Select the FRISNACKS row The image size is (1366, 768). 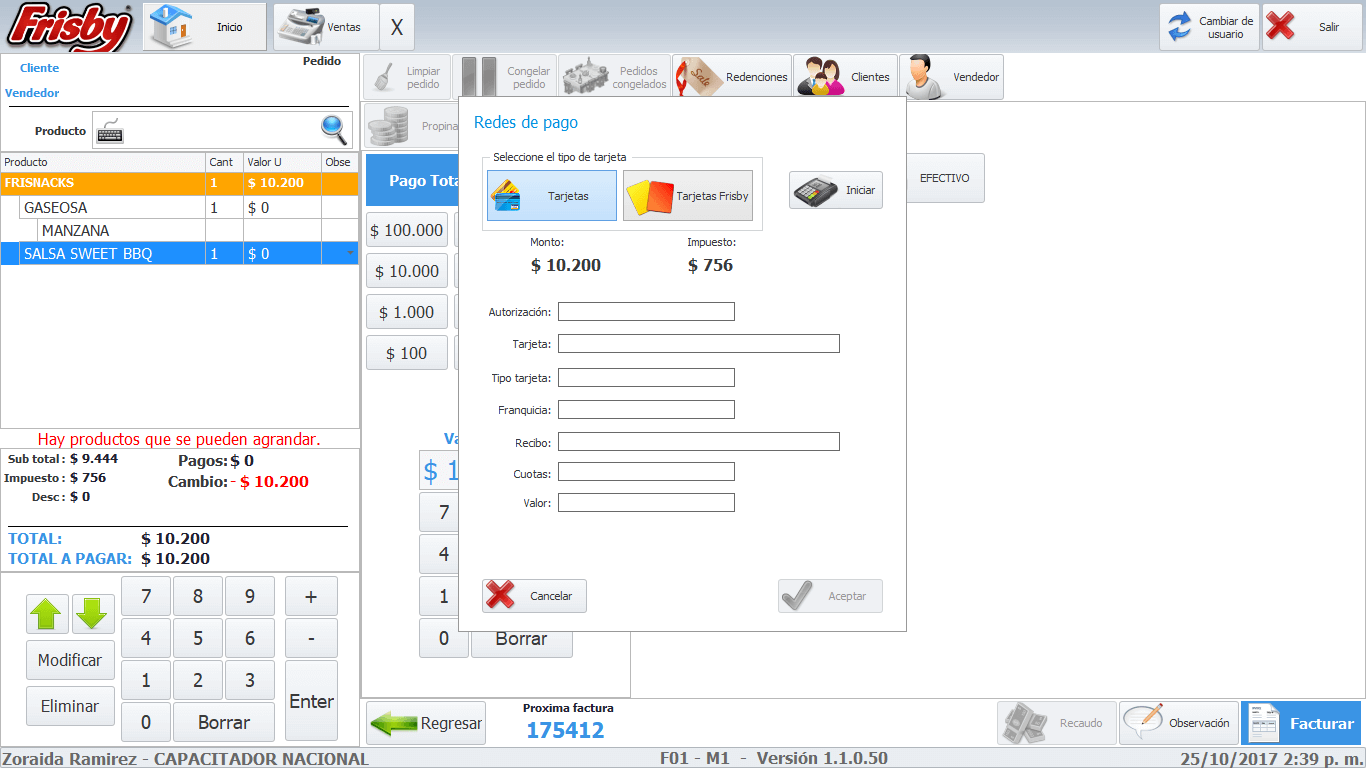(179, 184)
